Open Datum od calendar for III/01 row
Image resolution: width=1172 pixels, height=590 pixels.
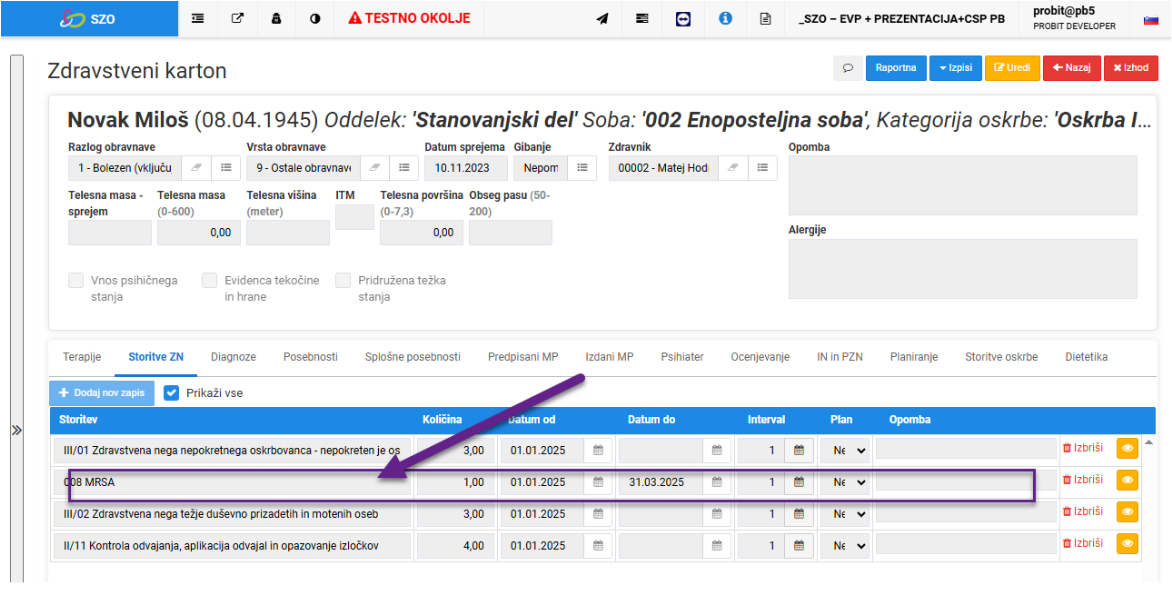[598, 450]
